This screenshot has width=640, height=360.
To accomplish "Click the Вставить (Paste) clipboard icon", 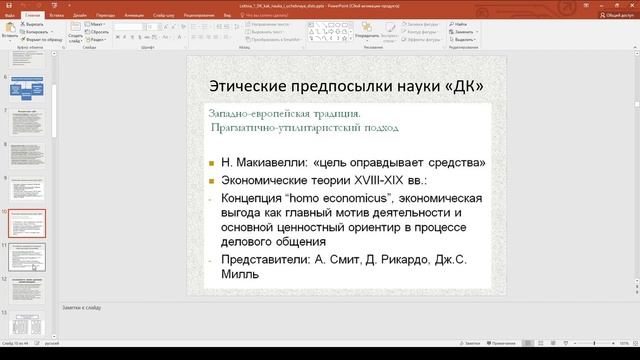I will 10,27.
